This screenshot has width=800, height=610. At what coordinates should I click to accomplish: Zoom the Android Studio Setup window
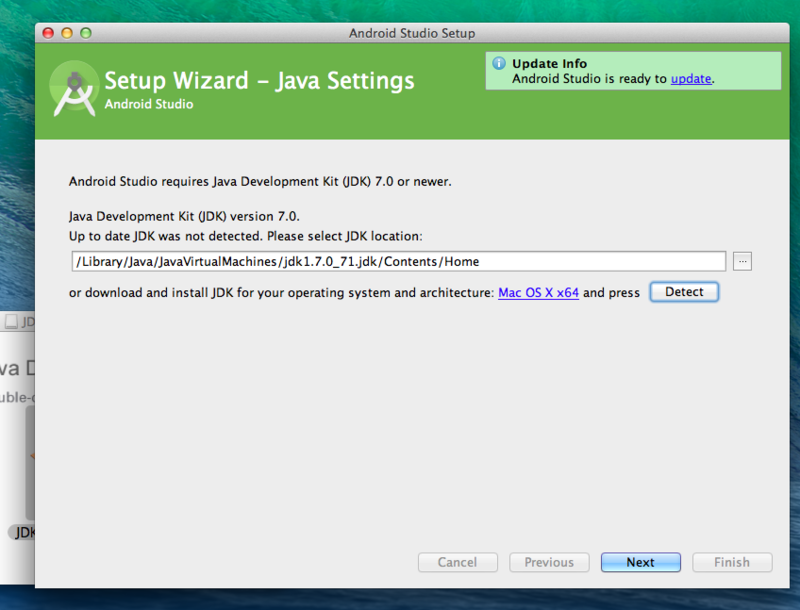tap(86, 33)
